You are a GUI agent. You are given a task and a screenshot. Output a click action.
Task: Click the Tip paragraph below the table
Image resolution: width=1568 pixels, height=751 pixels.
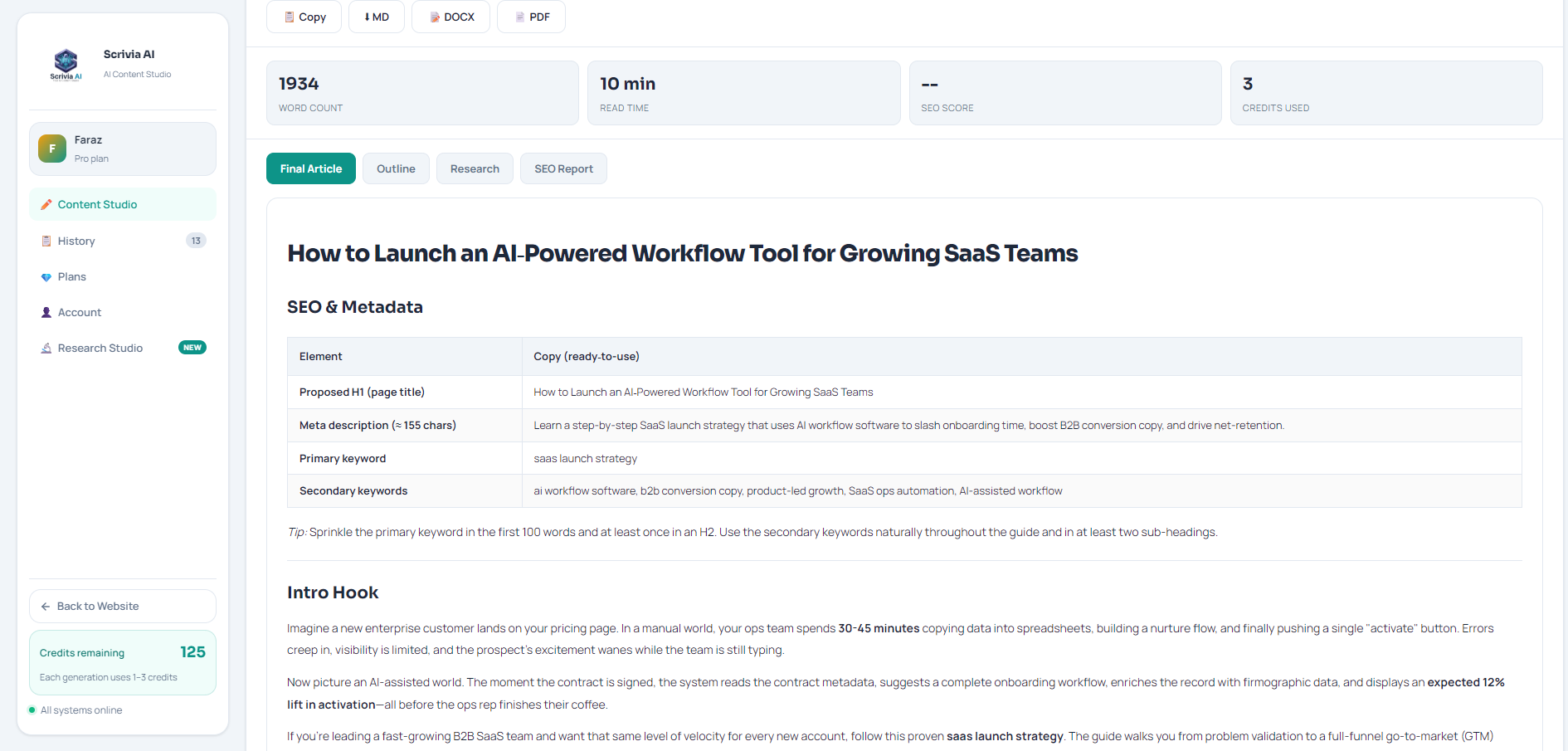[752, 532]
